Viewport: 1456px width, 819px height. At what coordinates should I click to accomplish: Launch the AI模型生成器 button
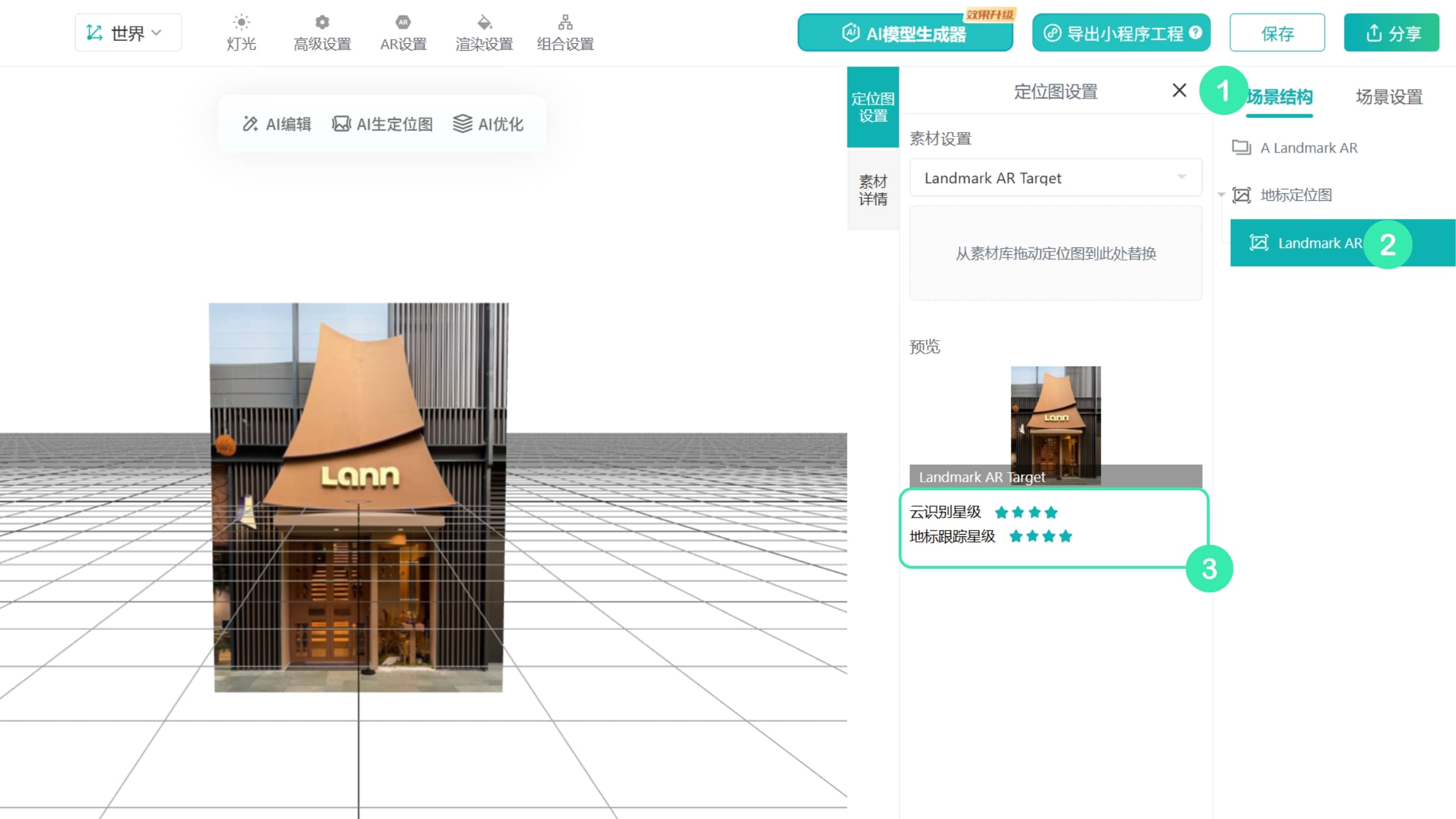click(x=905, y=33)
